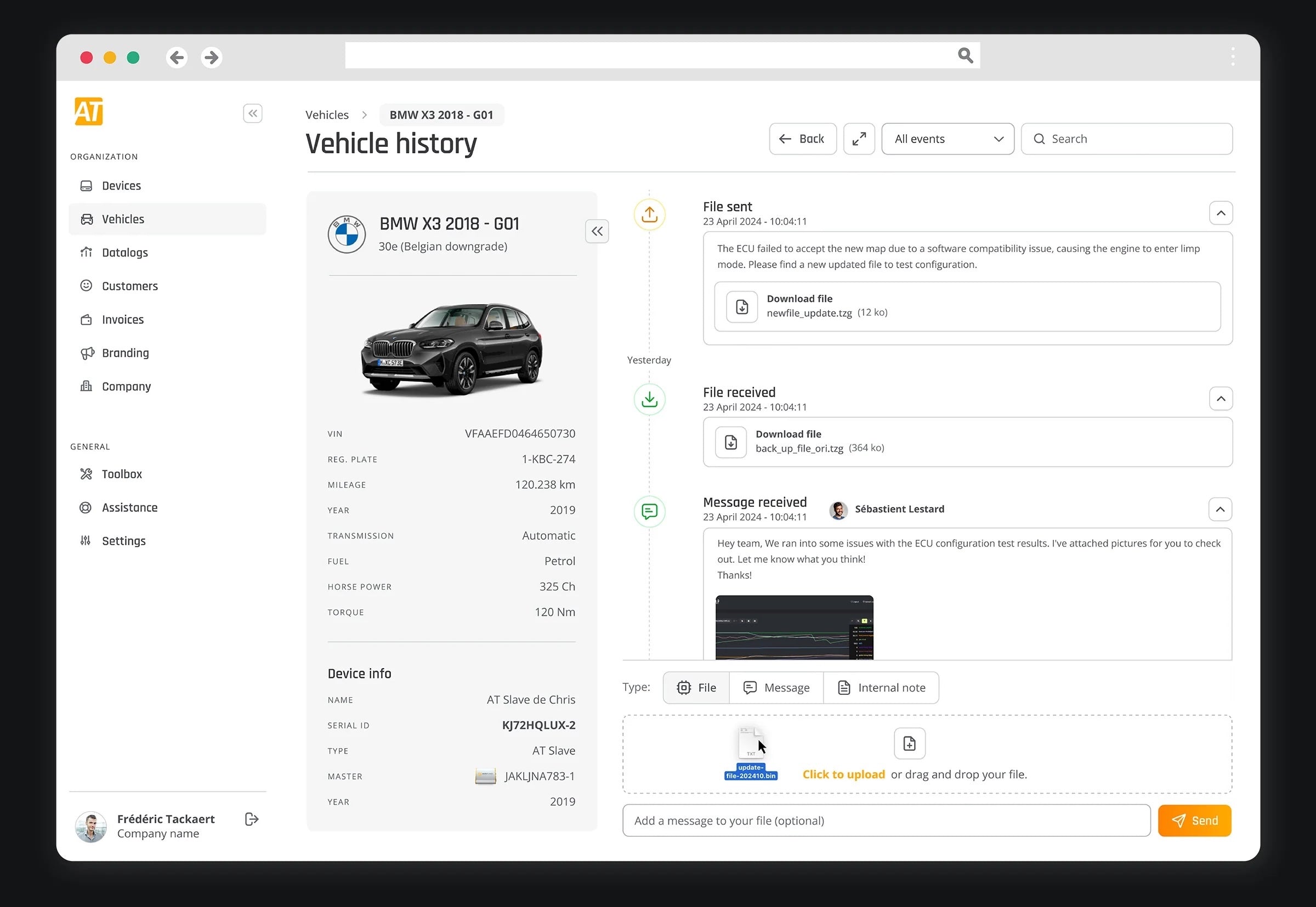The image size is (1316, 907).
Task: Click the BMW X3 2018 - G01 breadcrumb
Action: (x=441, y=115)
